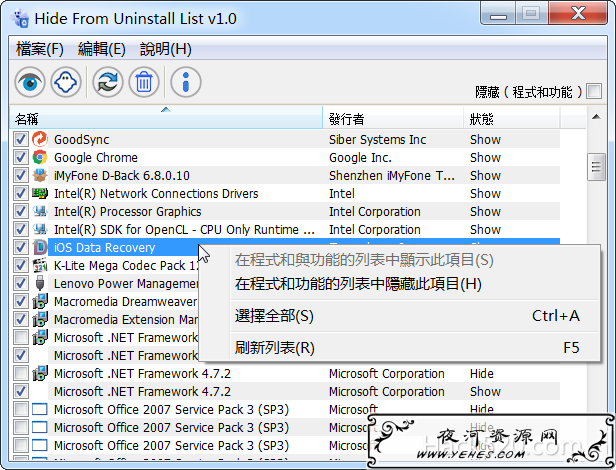Click the Show status in GoodSync row
This screenshot has height=470, width=616.
coord(485,140)
